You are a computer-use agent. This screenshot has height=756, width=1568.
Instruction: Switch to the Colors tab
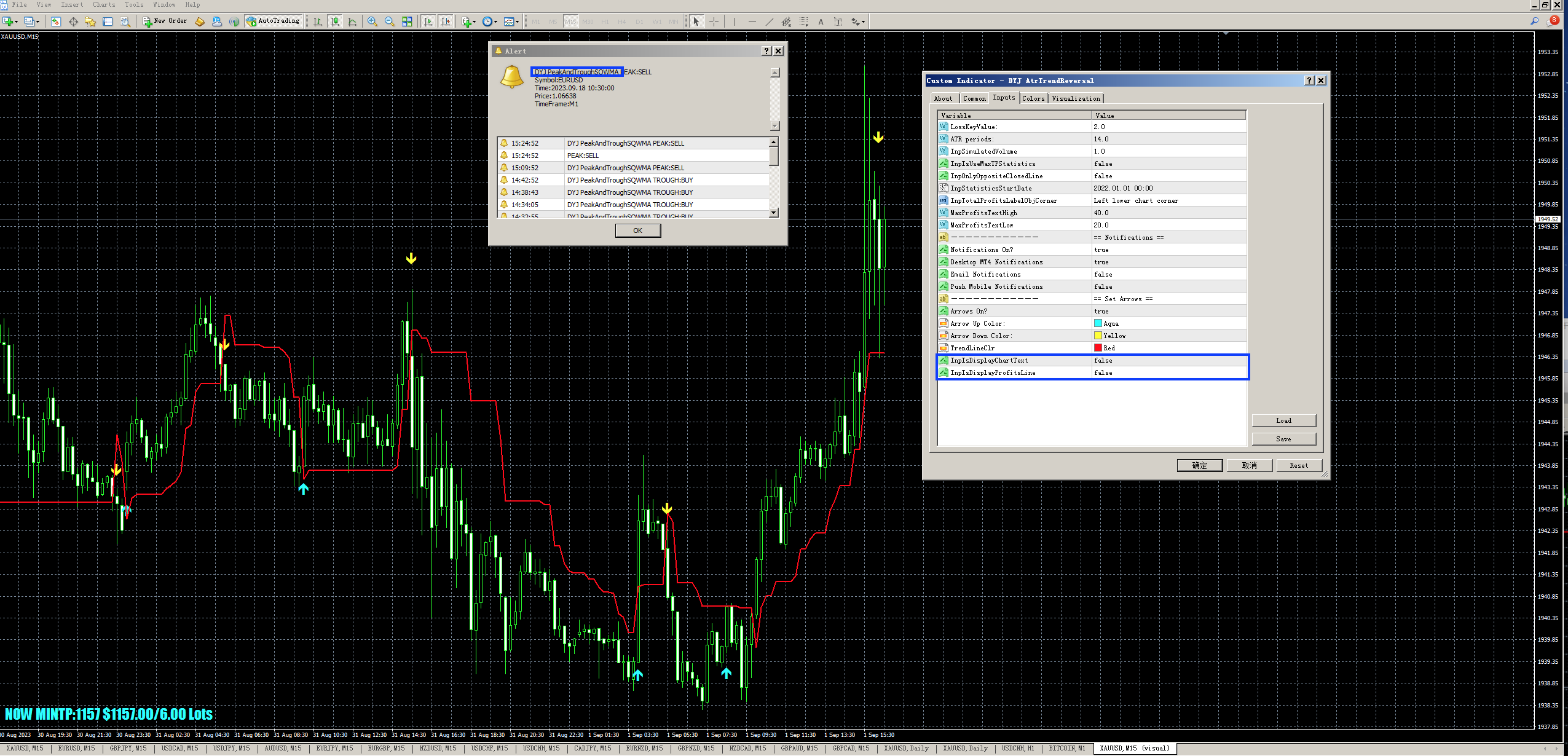pyautogui.click(x=1033, y=98)
